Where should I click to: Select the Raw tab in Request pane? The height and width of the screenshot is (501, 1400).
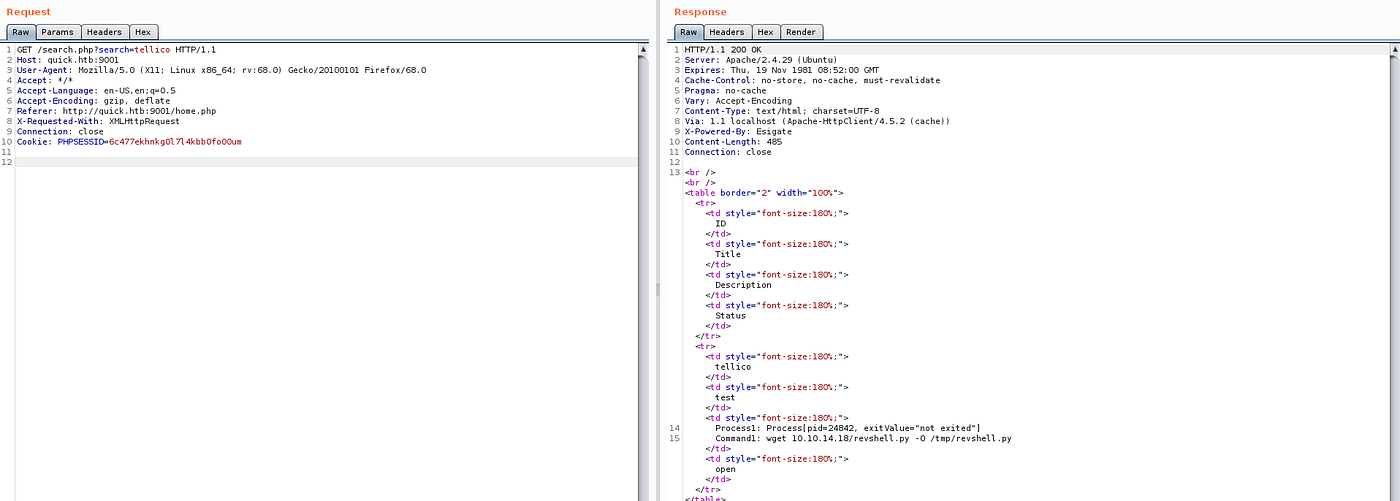pos(20,32)
